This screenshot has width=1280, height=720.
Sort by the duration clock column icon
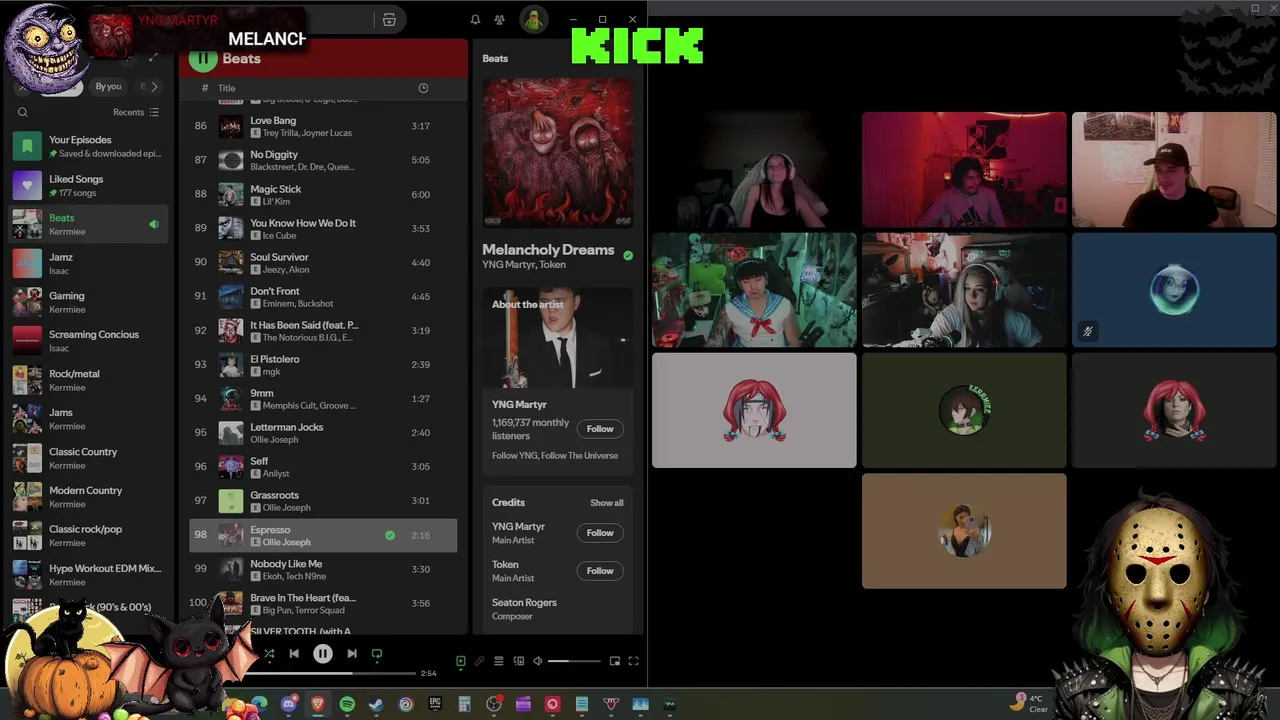pos(423,88)
